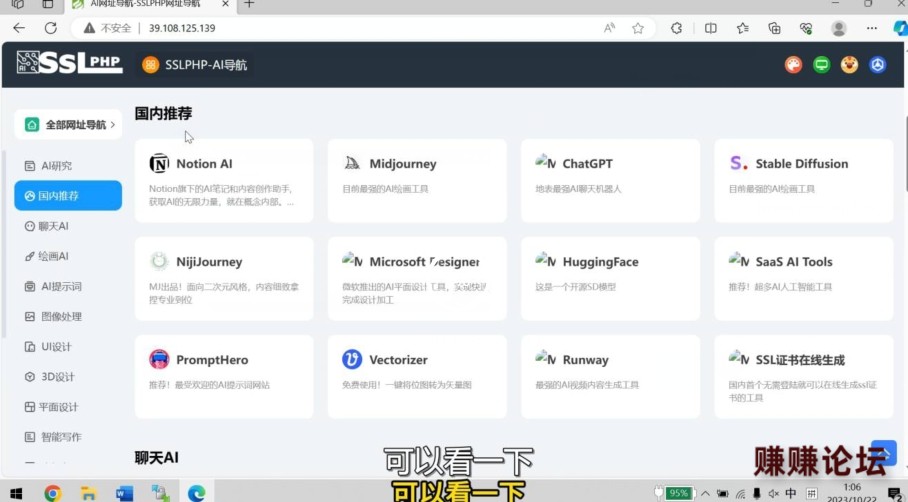This screenshot has width=908, height=502.
Task: Click the page vertical scrollbar
Action: point(905,153)
